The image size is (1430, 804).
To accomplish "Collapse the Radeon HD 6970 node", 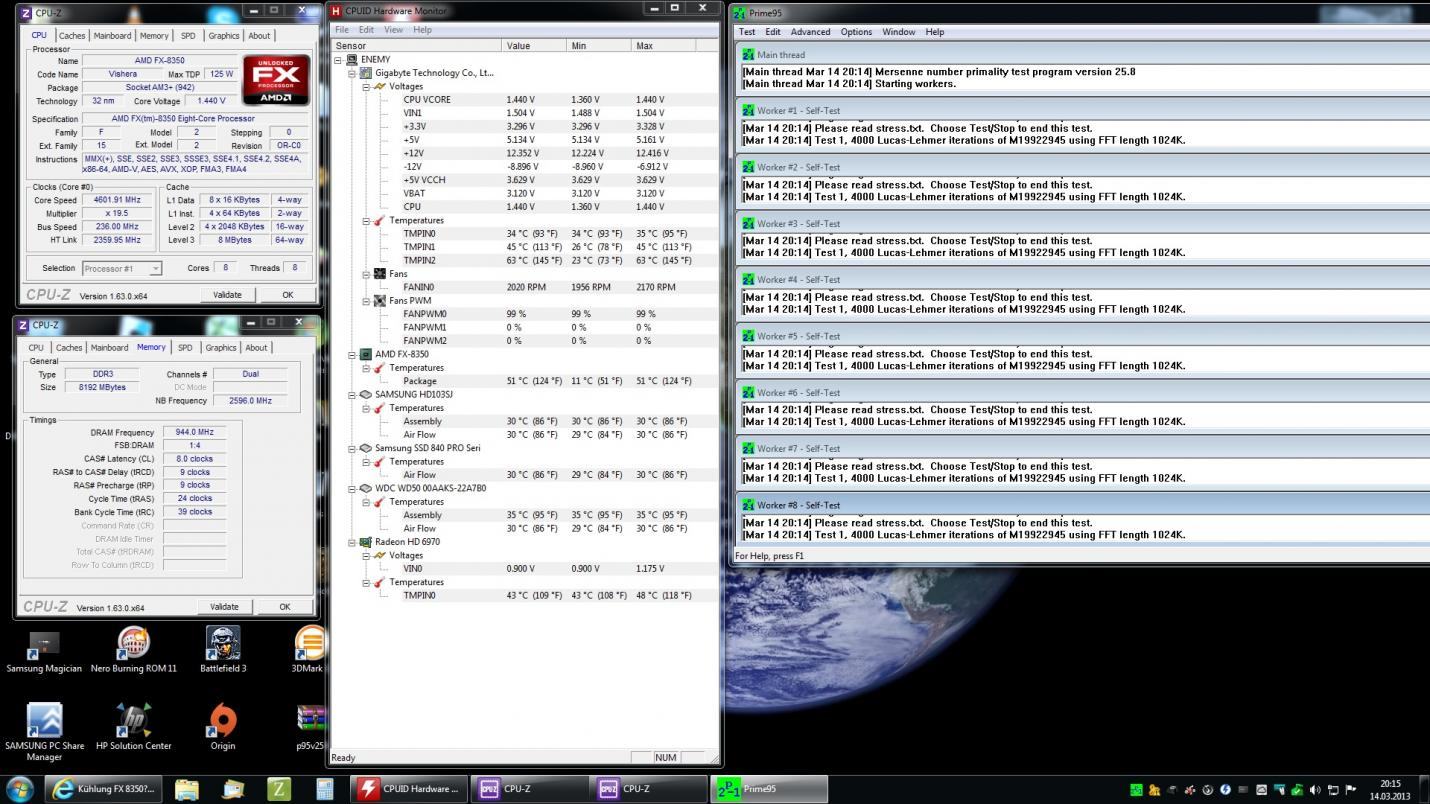I will [x=352, y=542].
